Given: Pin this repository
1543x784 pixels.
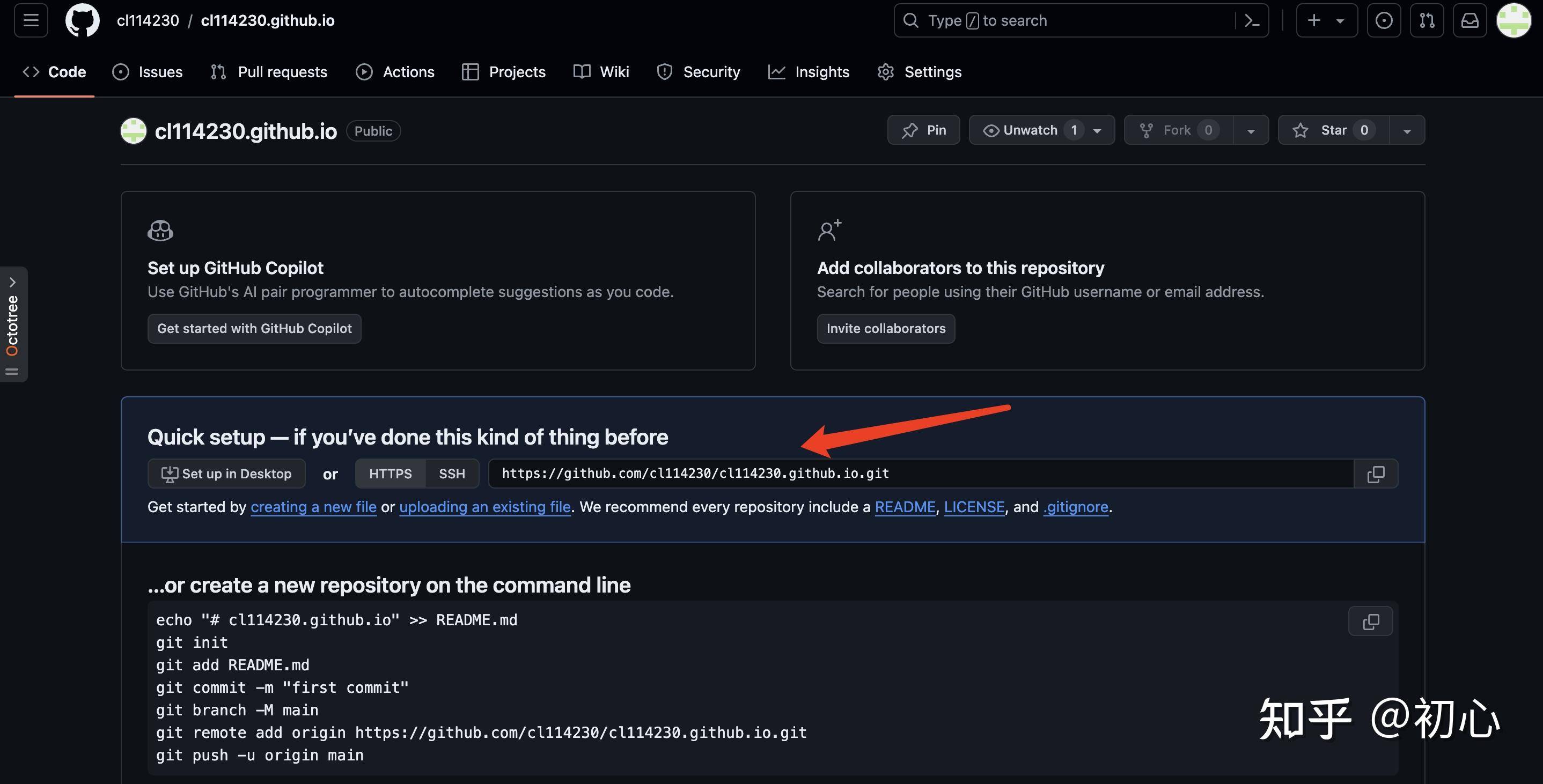Looking at the screenshot, I should point(924,130).
